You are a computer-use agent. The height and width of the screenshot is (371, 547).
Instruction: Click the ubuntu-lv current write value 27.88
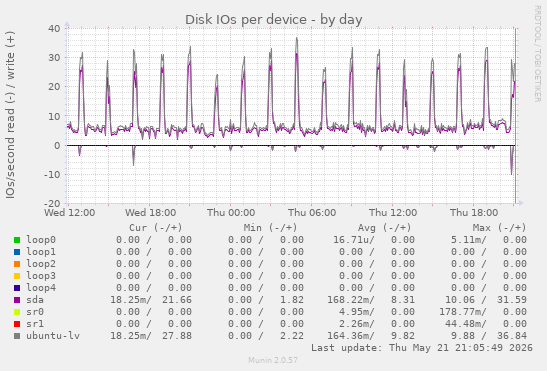[x=177, y=336]
